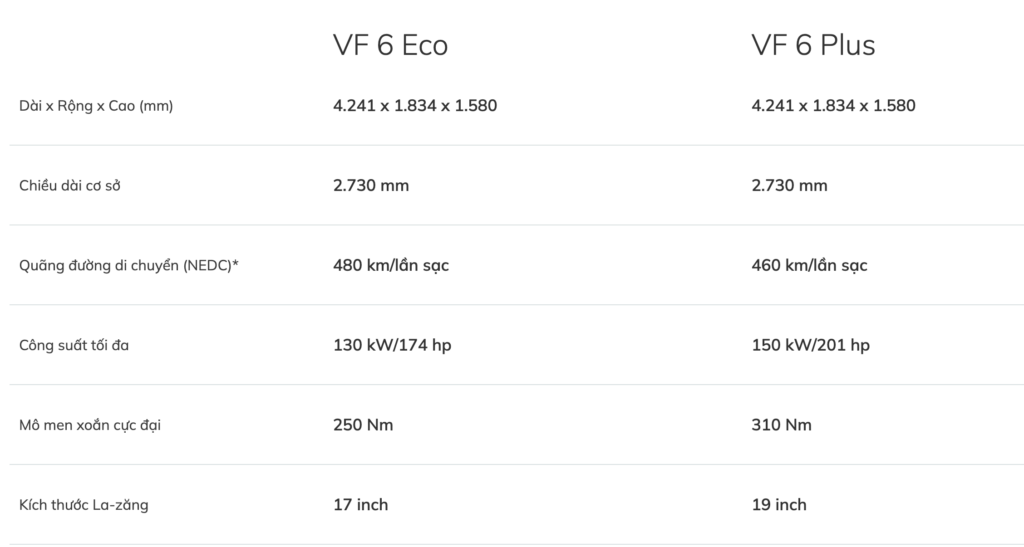Select the Dài x Rộng x Cao (mm) label
The height and width of the screenshot is (547, 1024).
96,106
